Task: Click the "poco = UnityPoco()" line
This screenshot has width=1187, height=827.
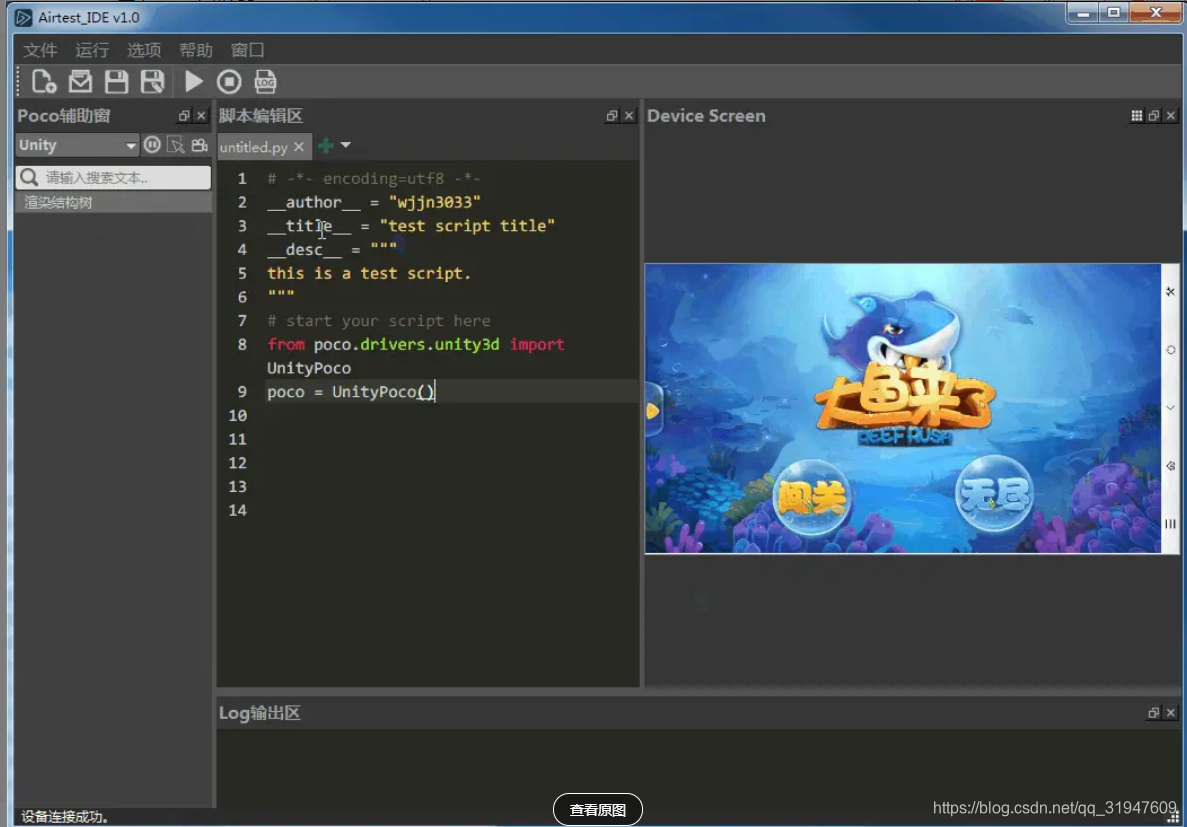Action: tap(351, 392)
